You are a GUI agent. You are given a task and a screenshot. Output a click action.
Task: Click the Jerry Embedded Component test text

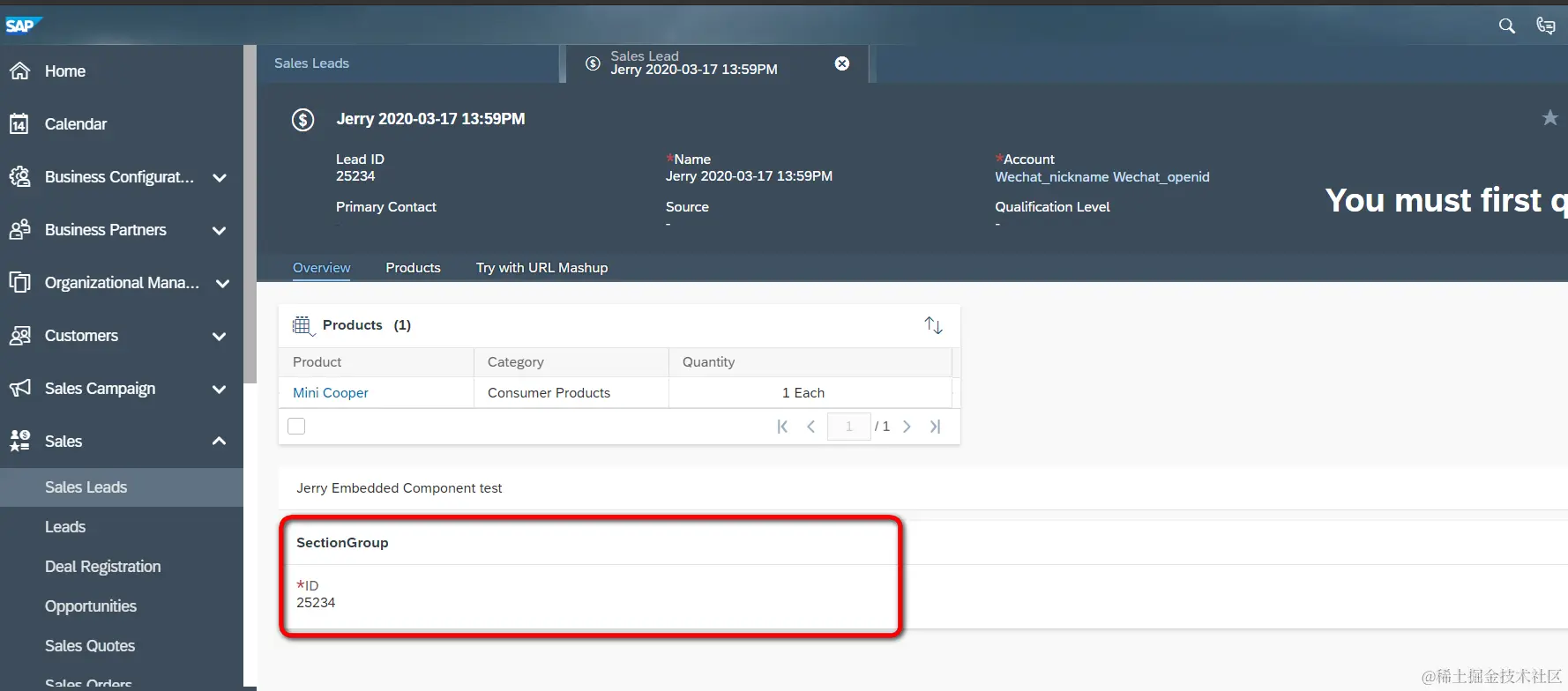[399, 488]
